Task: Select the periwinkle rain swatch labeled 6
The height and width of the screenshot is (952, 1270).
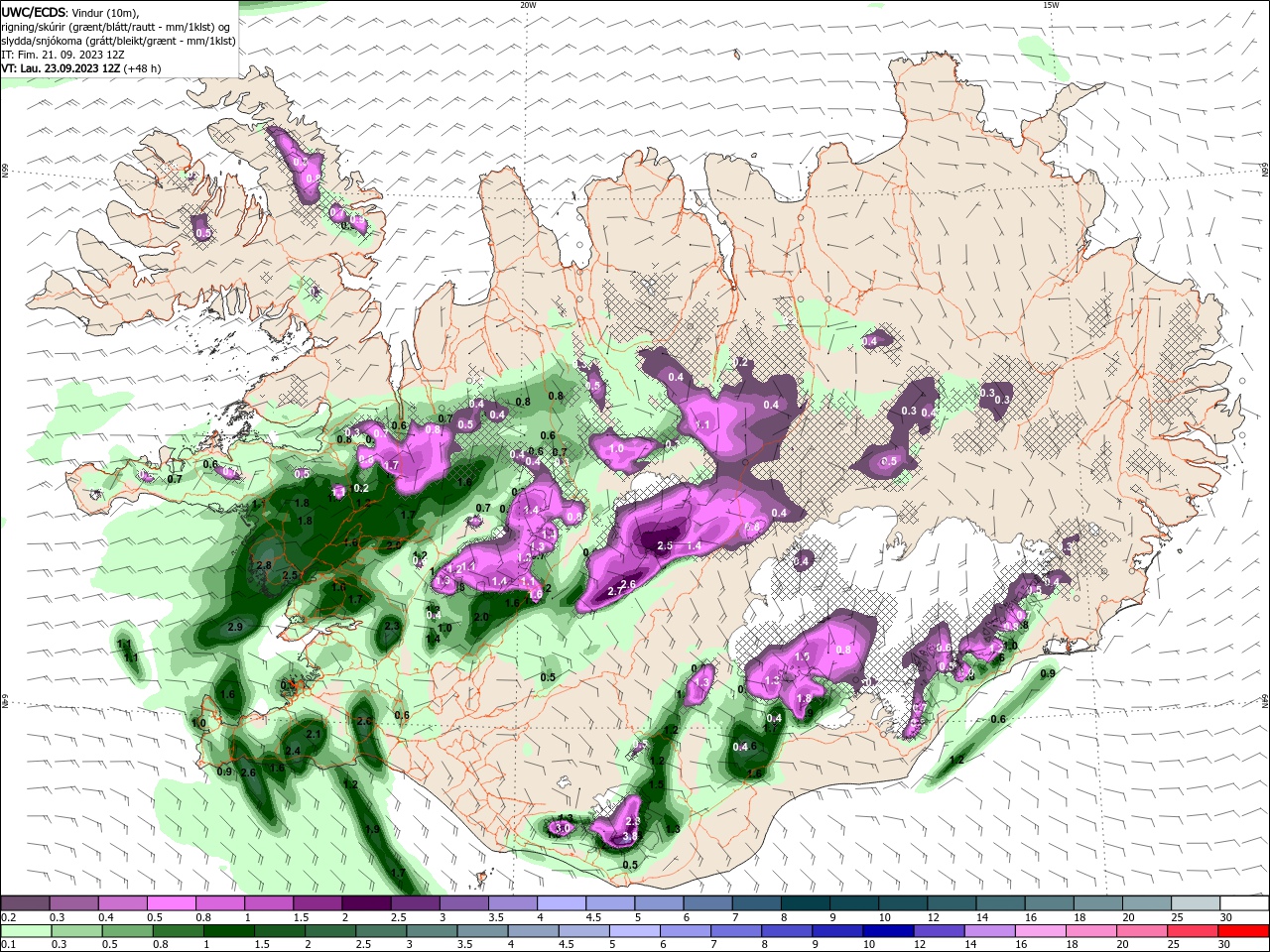Action: point(686,931)
